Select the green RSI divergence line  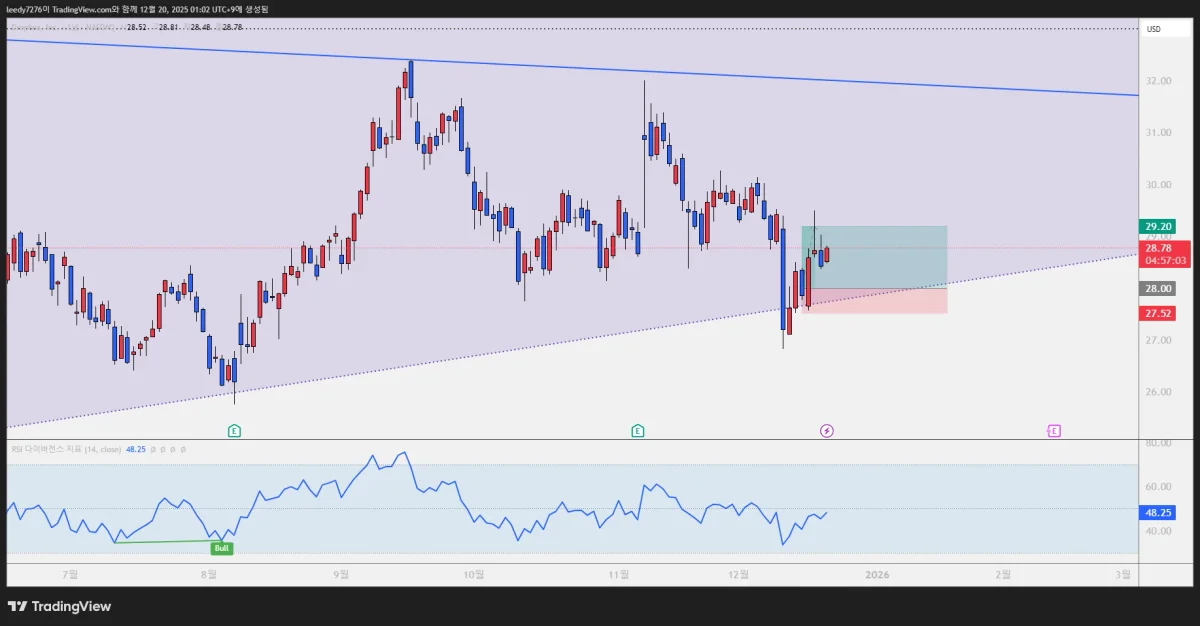point(167,541)
